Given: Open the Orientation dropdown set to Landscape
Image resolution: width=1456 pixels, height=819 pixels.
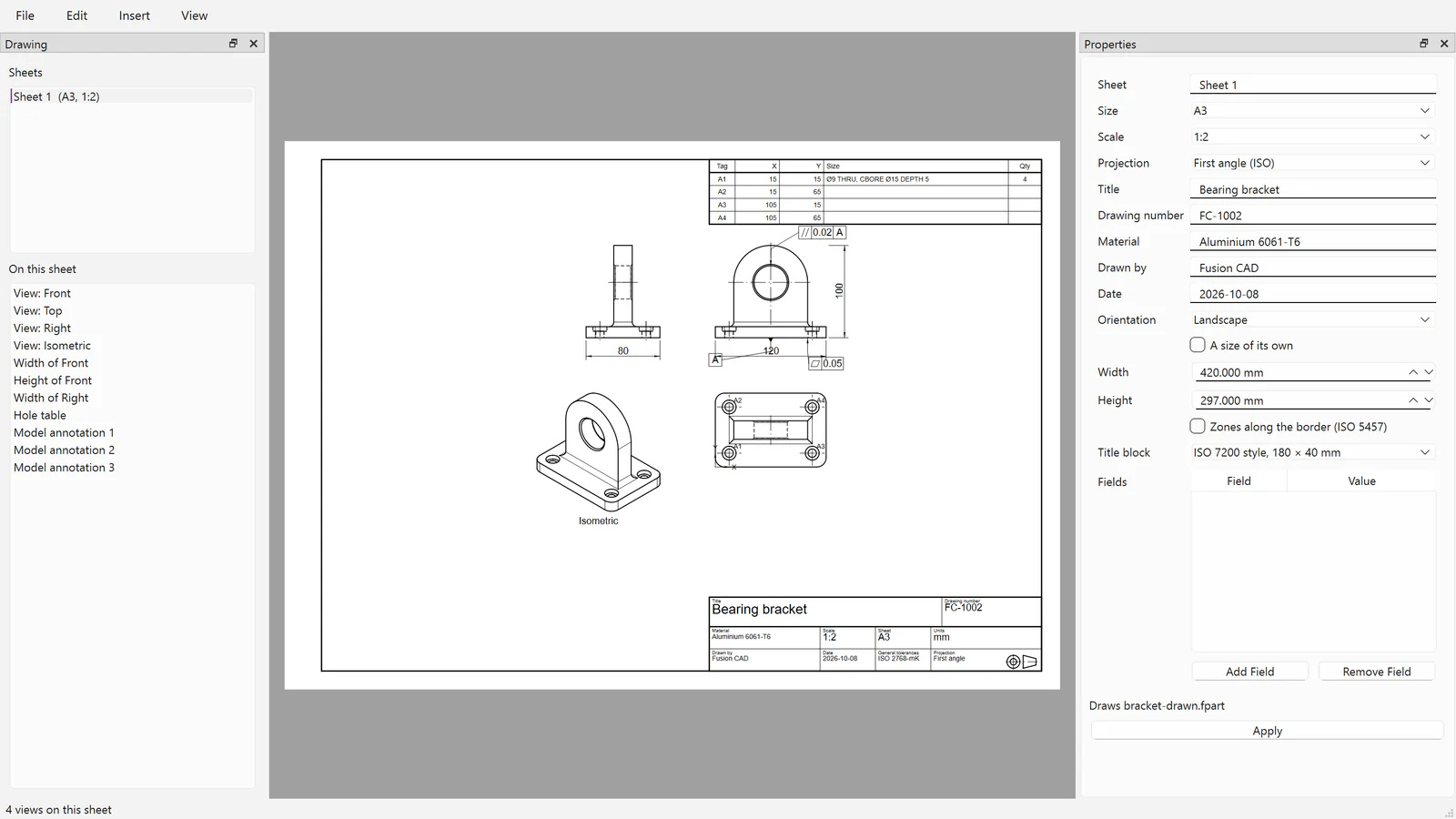Looking at the screenshot, I should coord(1312,320).
